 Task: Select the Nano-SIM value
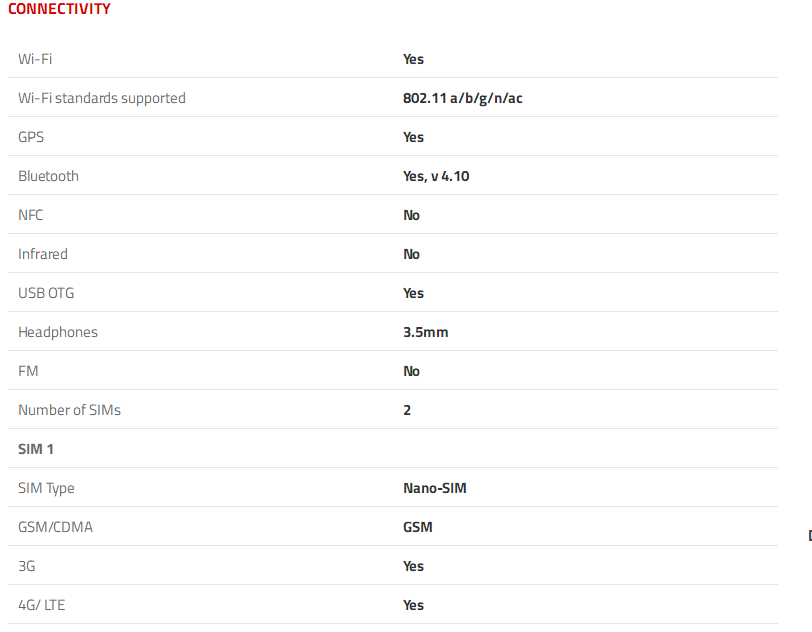point(434,488)
